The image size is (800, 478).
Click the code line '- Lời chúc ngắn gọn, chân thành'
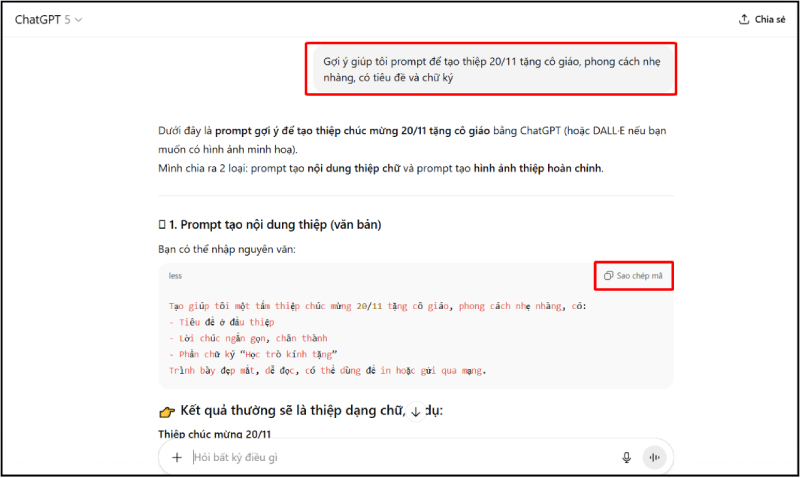point(248,338)
